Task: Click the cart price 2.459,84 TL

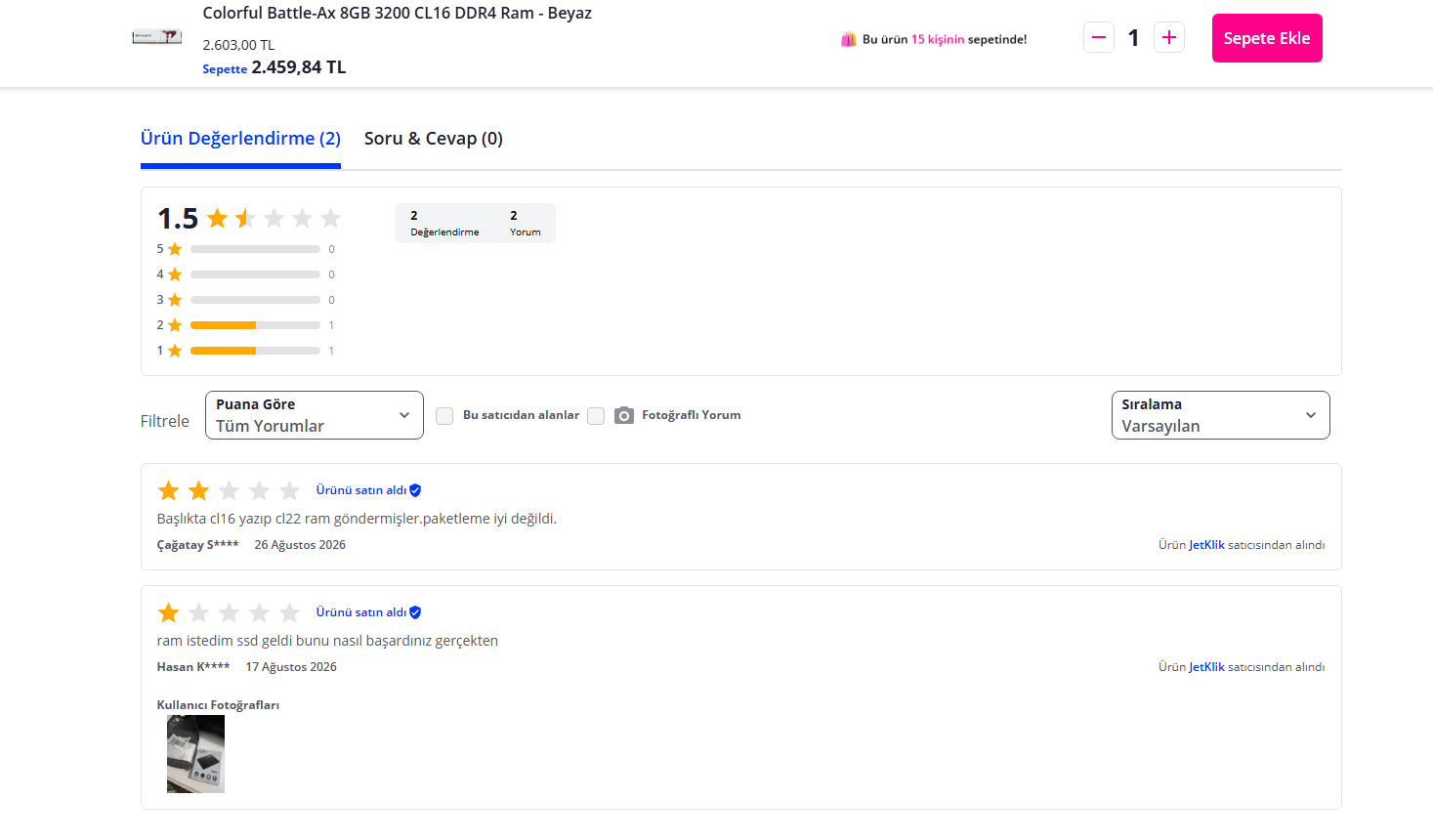Action: [x=299, y=67]
